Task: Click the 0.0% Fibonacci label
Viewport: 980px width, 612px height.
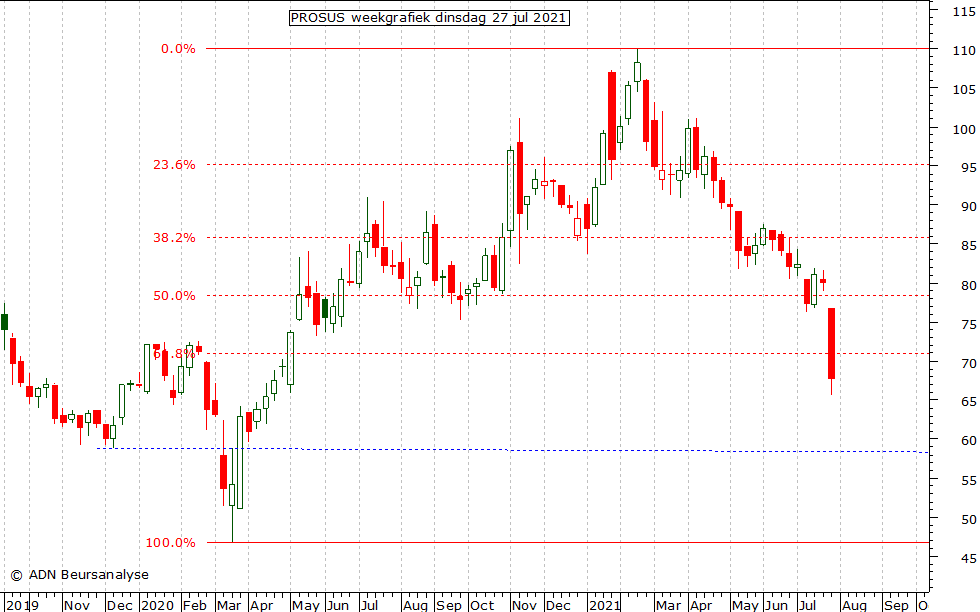Action: pos(178,49)
